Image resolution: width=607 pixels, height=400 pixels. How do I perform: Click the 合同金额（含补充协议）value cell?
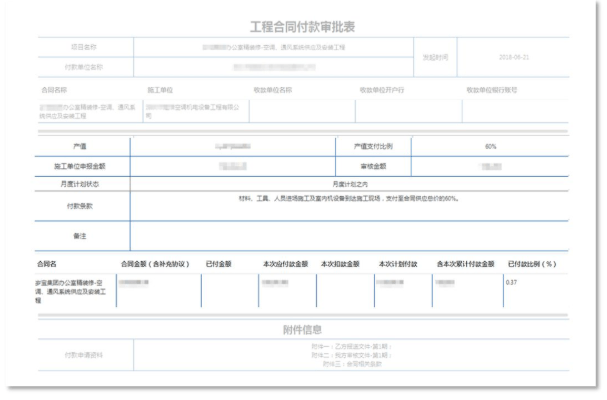tap(159, 290)
